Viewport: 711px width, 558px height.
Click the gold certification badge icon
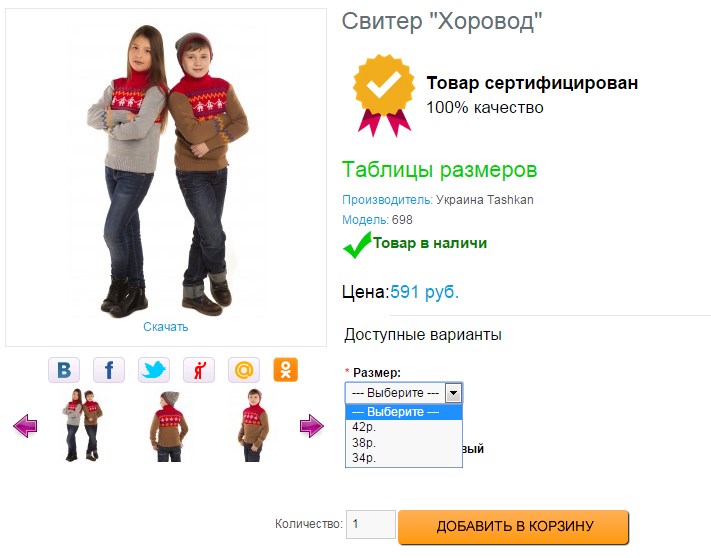click(384, 95)
